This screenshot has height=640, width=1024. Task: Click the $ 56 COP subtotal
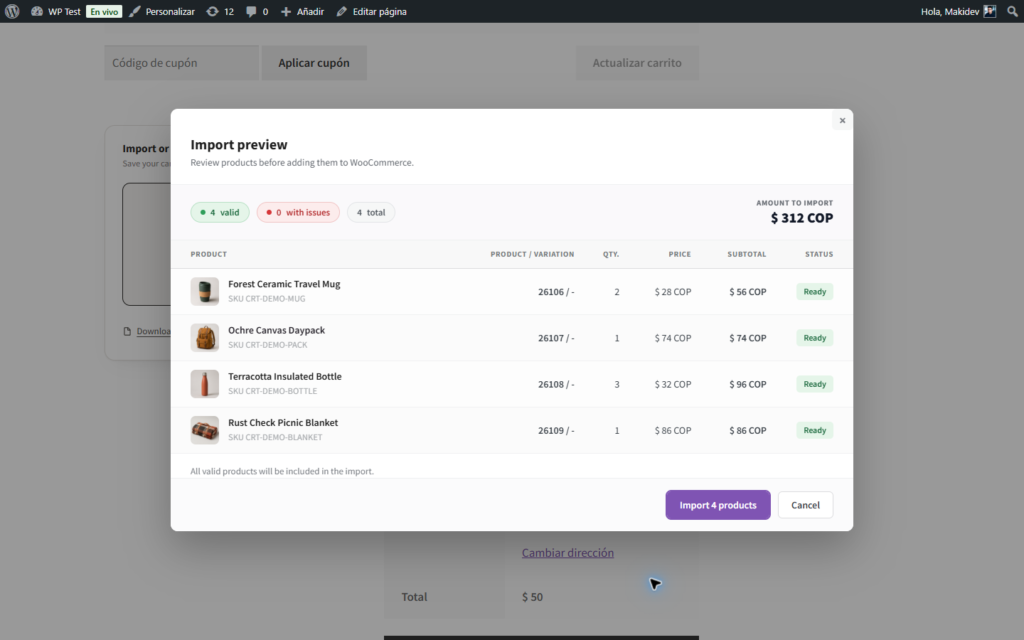(748, 292)
